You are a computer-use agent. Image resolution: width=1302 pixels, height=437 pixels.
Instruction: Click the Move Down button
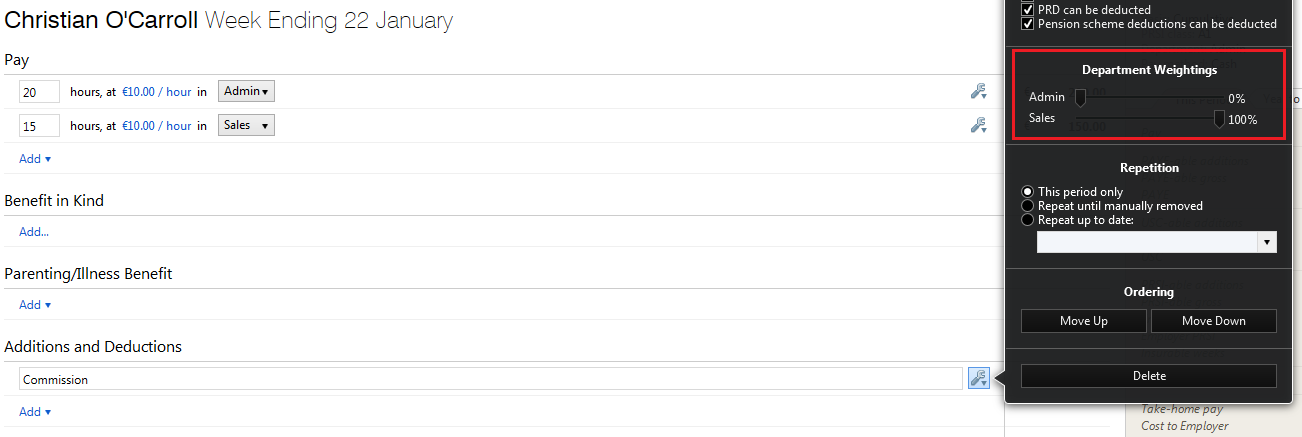1214,321
